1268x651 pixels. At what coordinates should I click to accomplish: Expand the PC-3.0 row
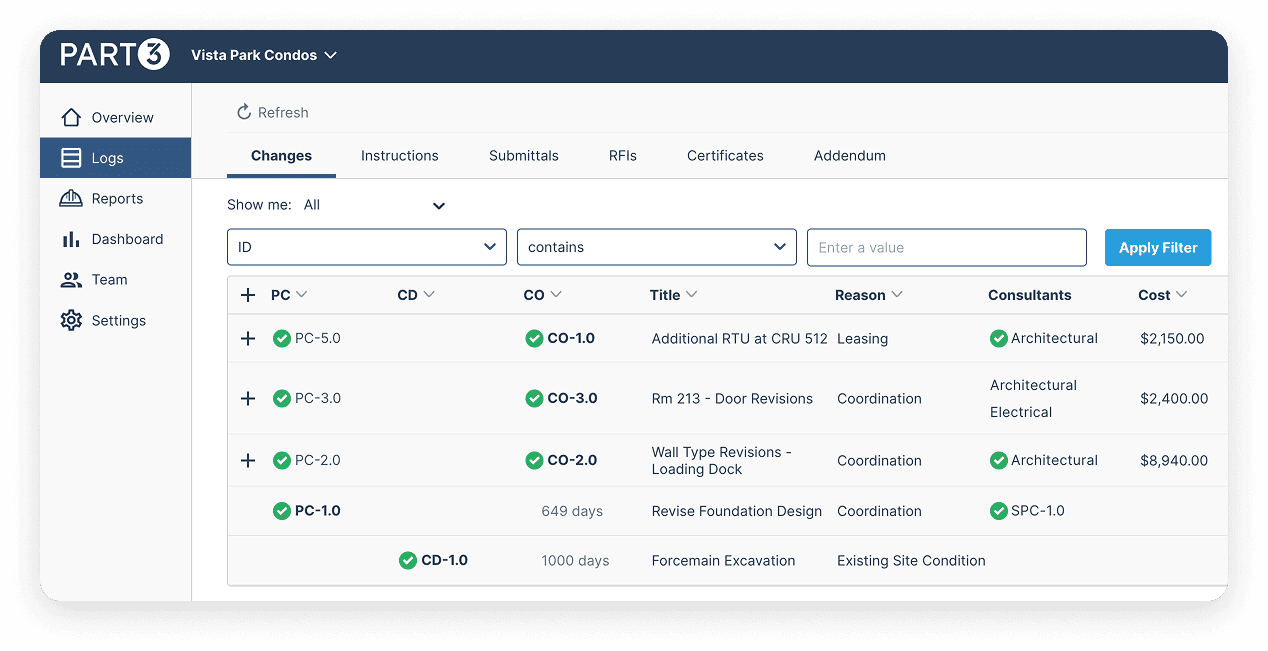coord(248,399)
